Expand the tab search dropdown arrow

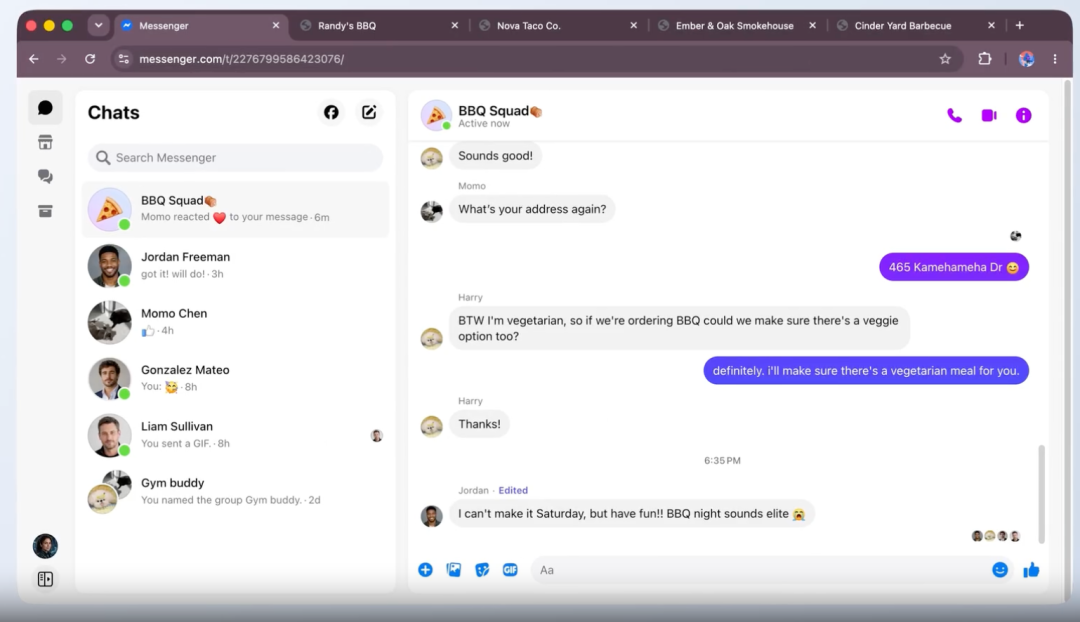98,25
